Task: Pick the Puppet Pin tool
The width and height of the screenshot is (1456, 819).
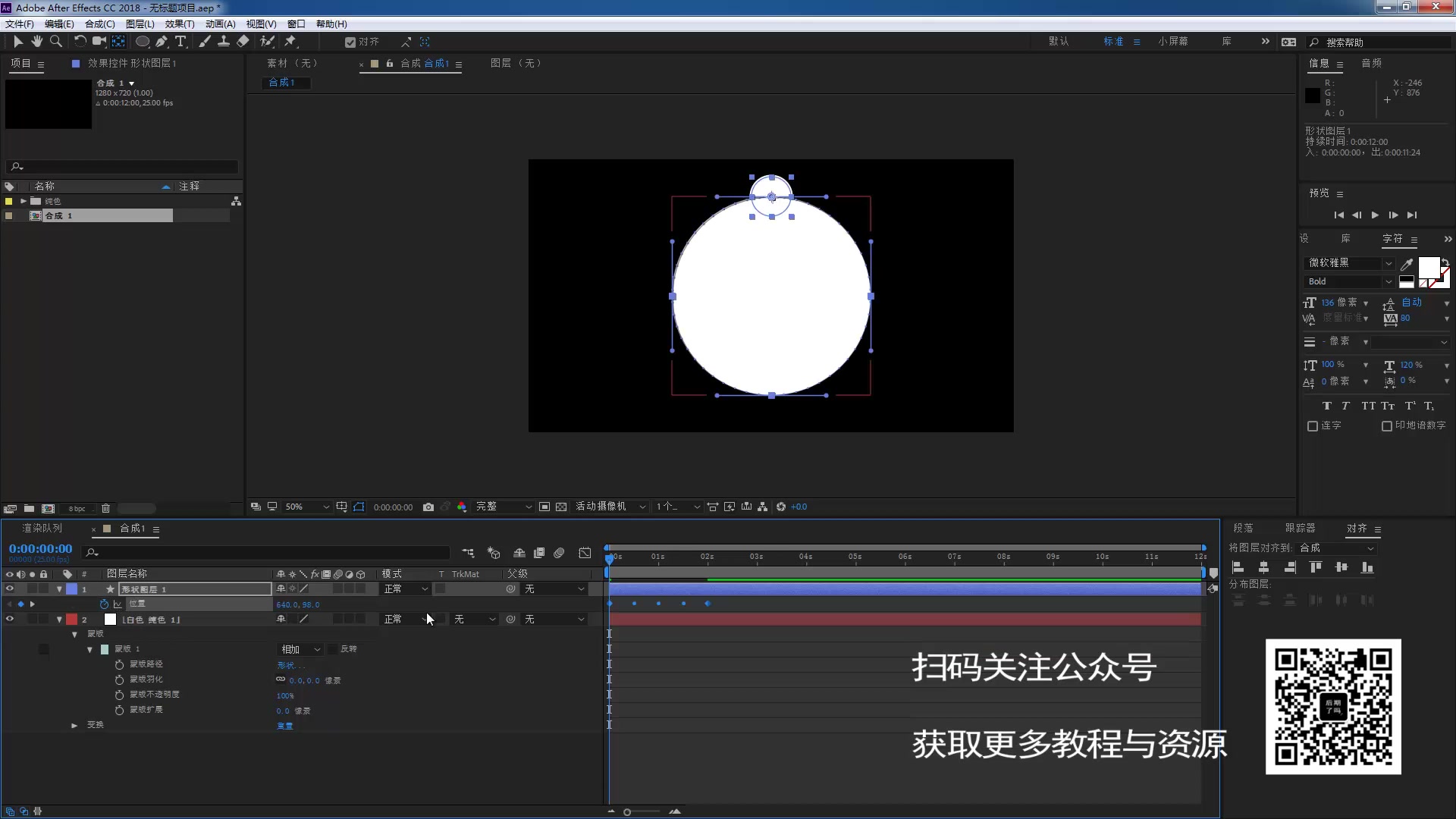Action: pyautogui.click(x=290, y=42)
